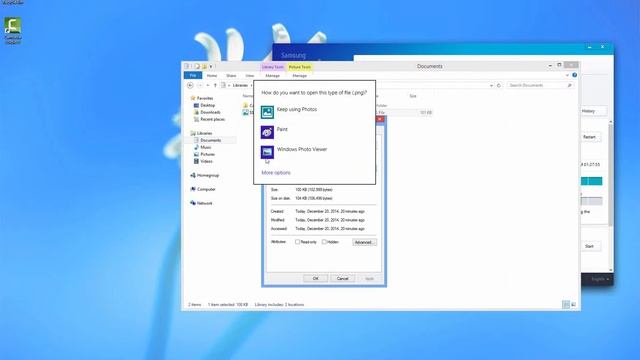
Task: Cancel the properties dialog
Action: coord(342,278)
